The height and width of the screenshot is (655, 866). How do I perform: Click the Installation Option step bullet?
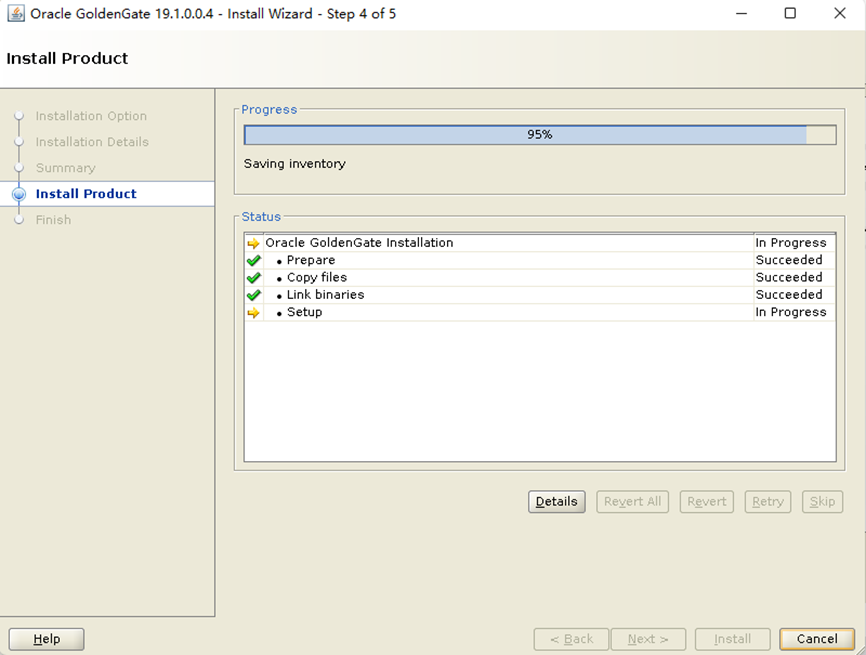coord(19,116)
